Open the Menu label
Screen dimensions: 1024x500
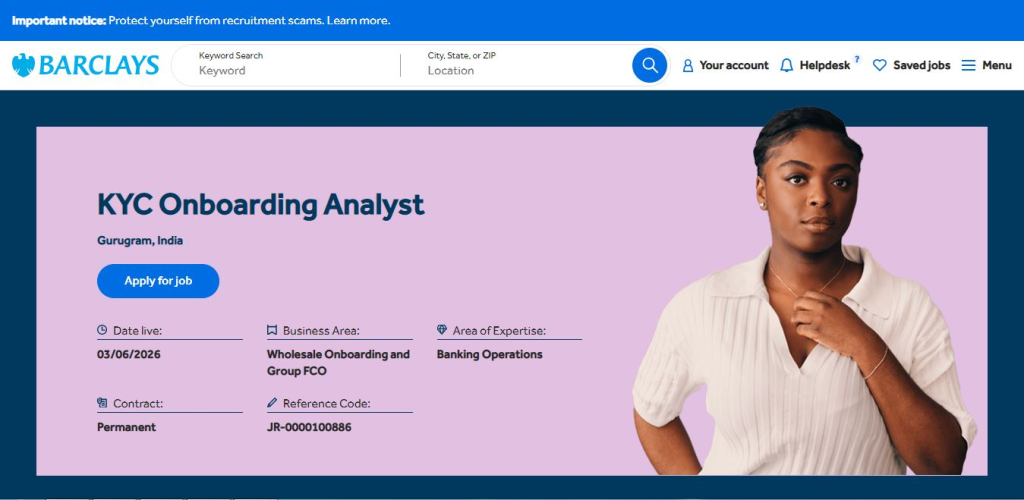pos(997,65)
